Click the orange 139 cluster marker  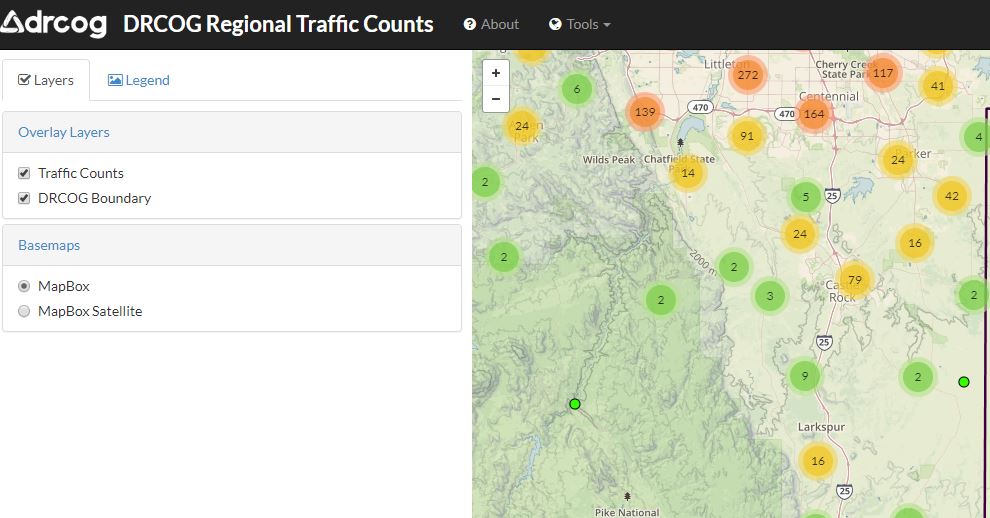pos(645,112)
